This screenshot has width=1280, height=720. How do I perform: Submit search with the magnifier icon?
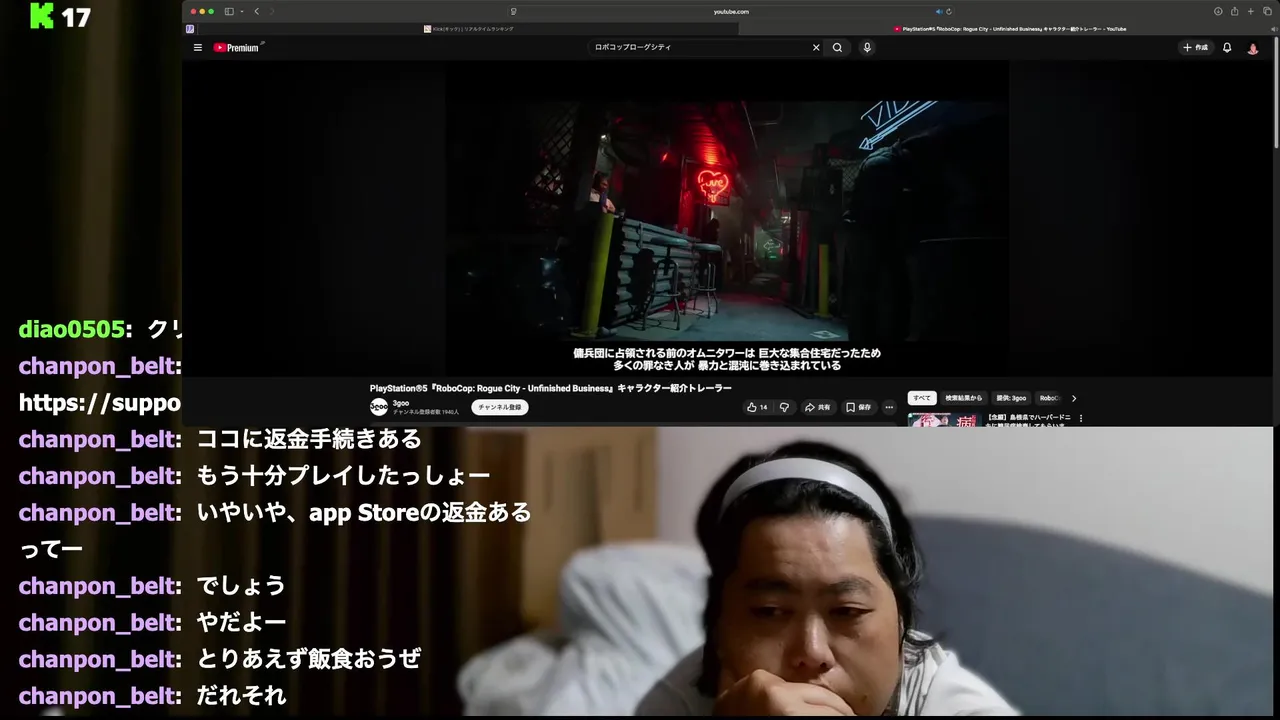pyautogui.click(x=838, y=47)
